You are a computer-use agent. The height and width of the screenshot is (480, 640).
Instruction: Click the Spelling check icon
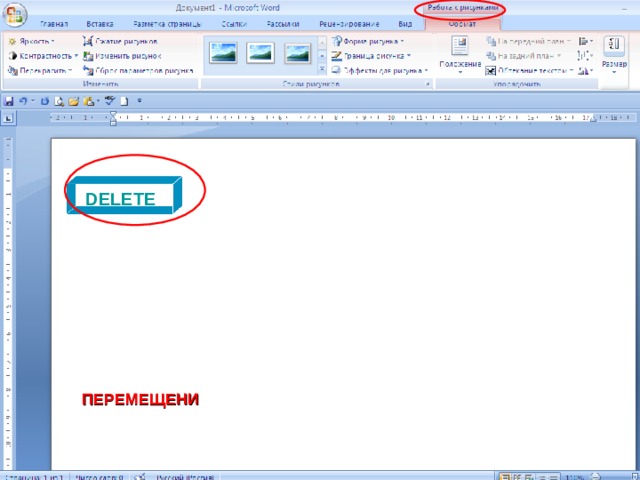tap(110, 101)
